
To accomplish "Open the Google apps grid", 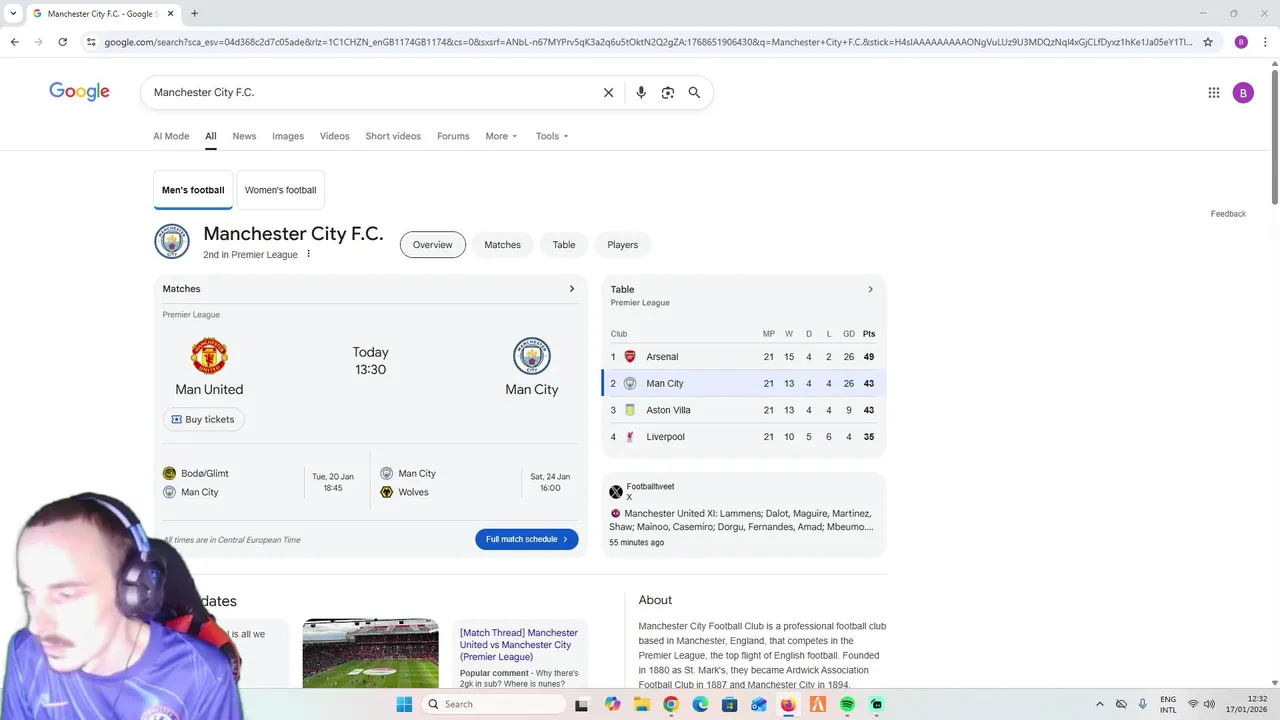I will (x=1214, y=93).
